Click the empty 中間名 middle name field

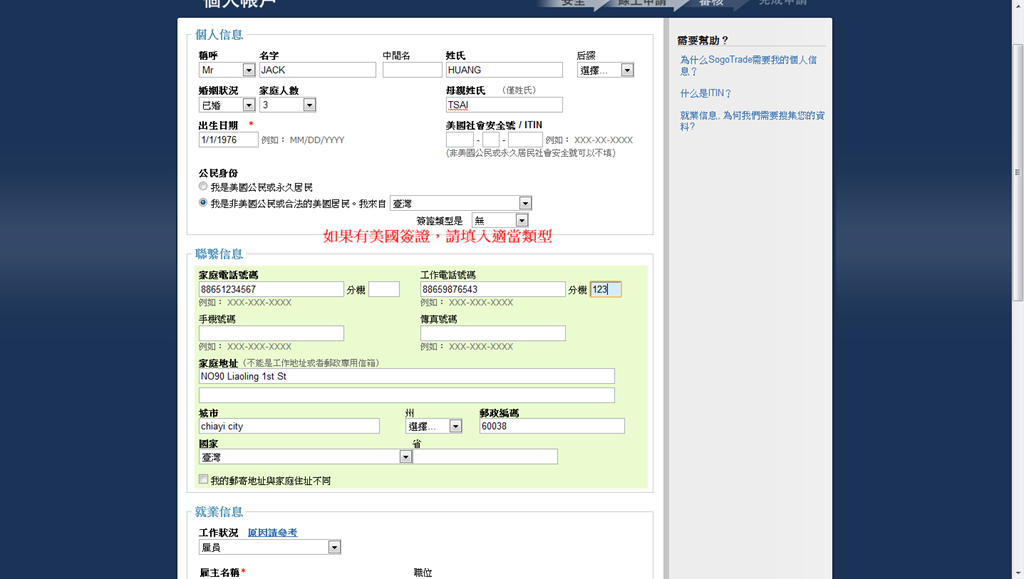tap(412, 70)
